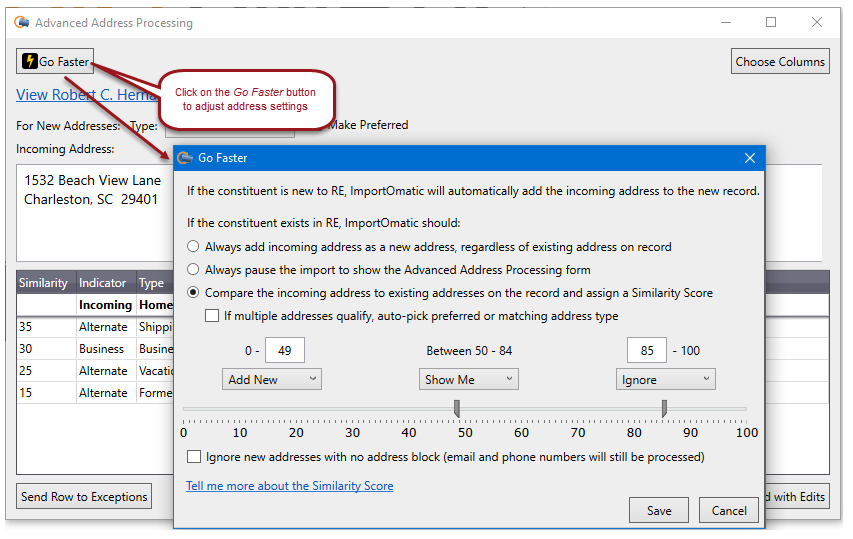The height and width of the screenshot is (539, 853).
Task: Enable Ignore new addresses with no address block
Action: 194,456
